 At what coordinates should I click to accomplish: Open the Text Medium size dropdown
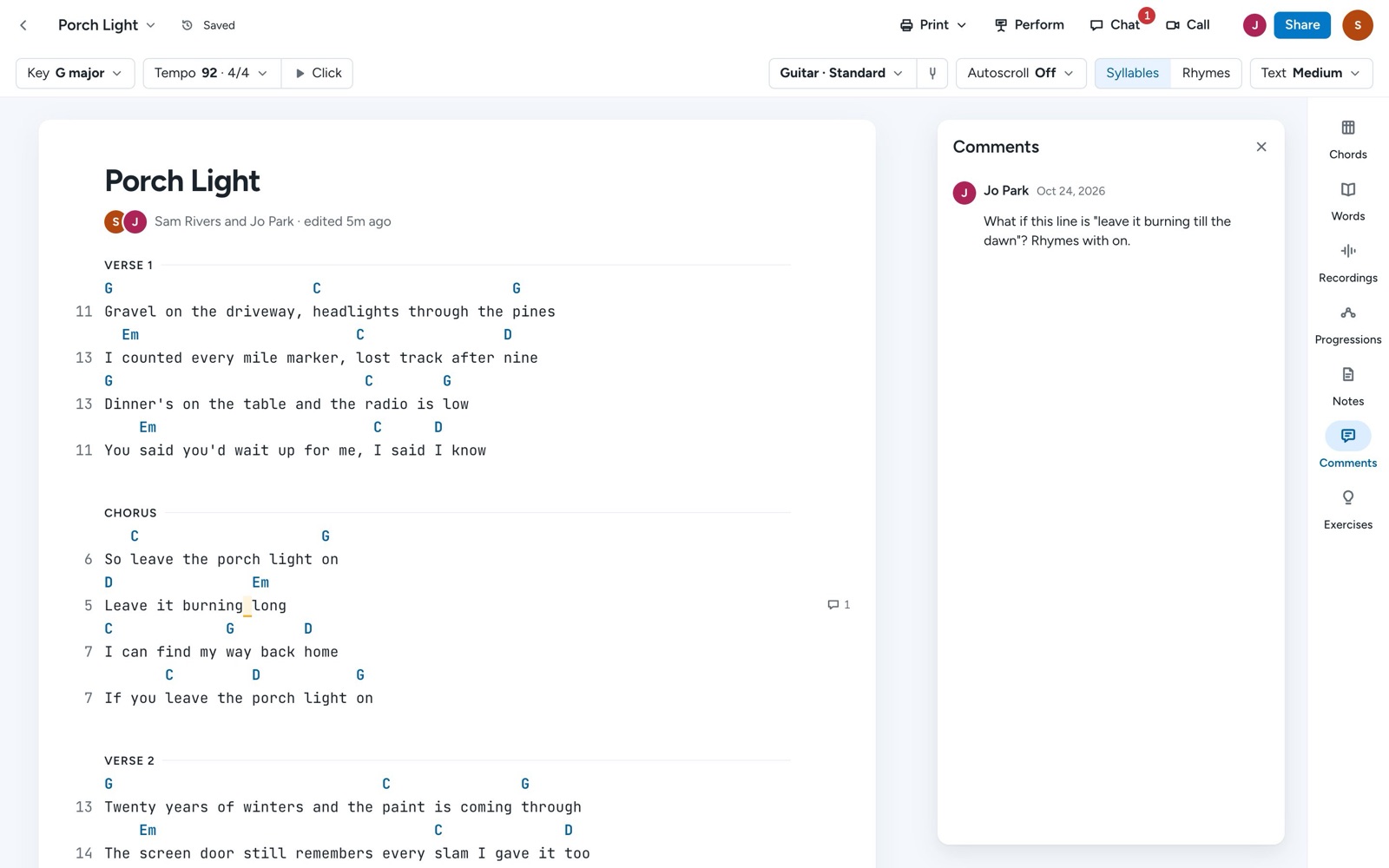coord(1311,73)
